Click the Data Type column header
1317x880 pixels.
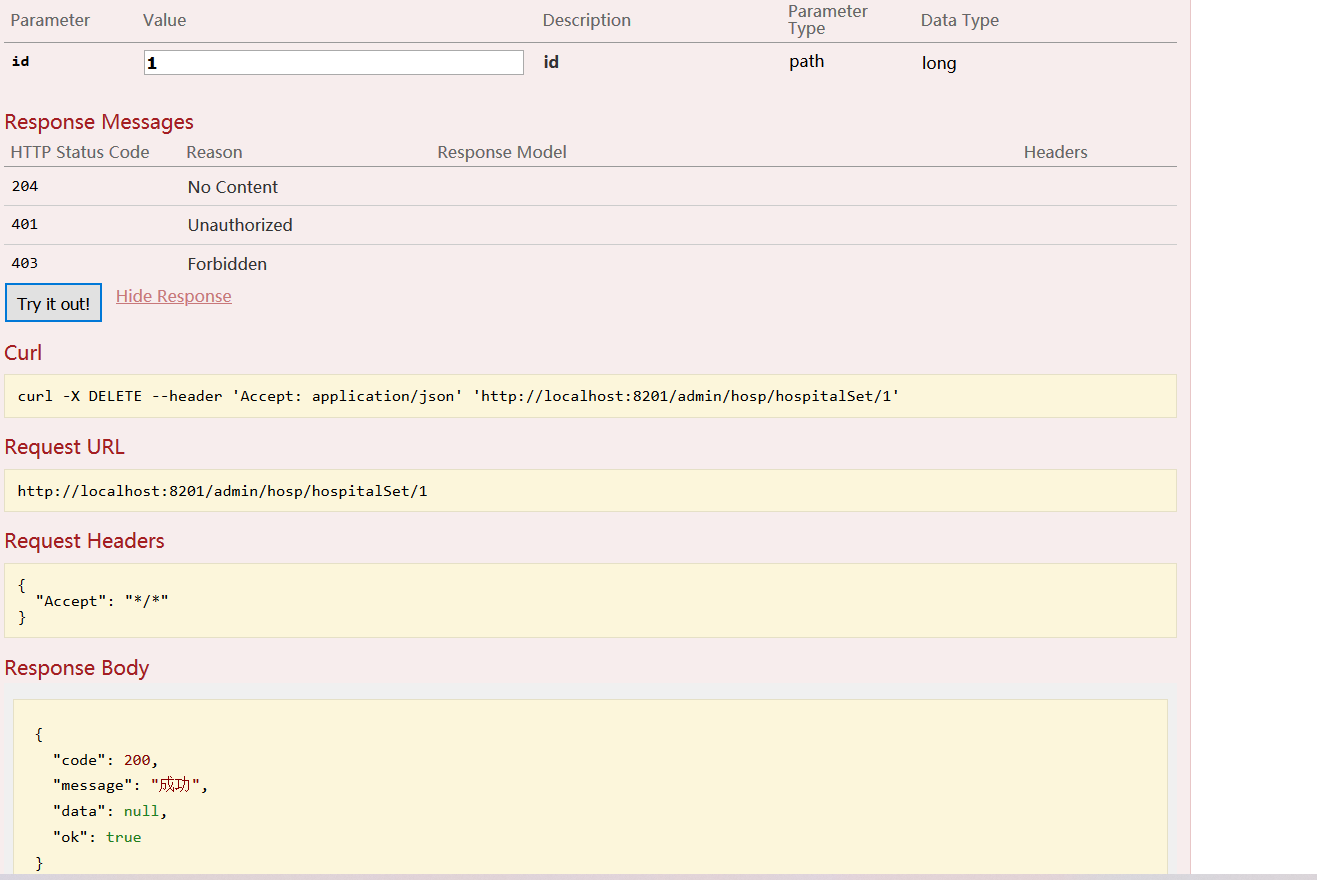point(960,20)
